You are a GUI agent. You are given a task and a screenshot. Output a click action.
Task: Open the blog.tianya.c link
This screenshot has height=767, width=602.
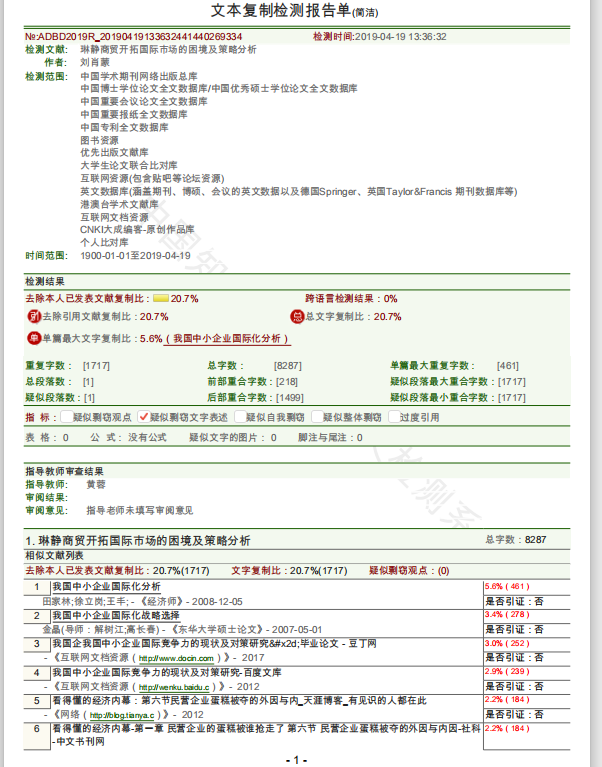coord(122,716)
